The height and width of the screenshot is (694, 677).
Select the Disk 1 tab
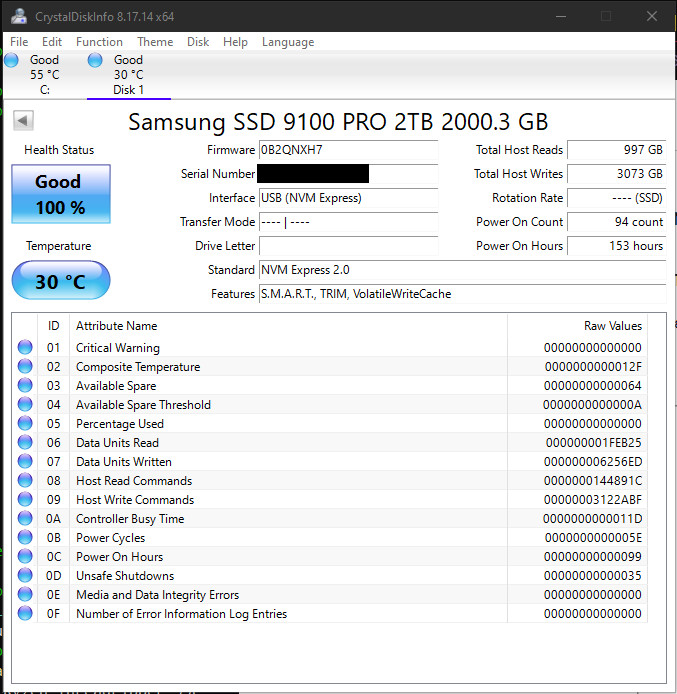click(128, 74)
